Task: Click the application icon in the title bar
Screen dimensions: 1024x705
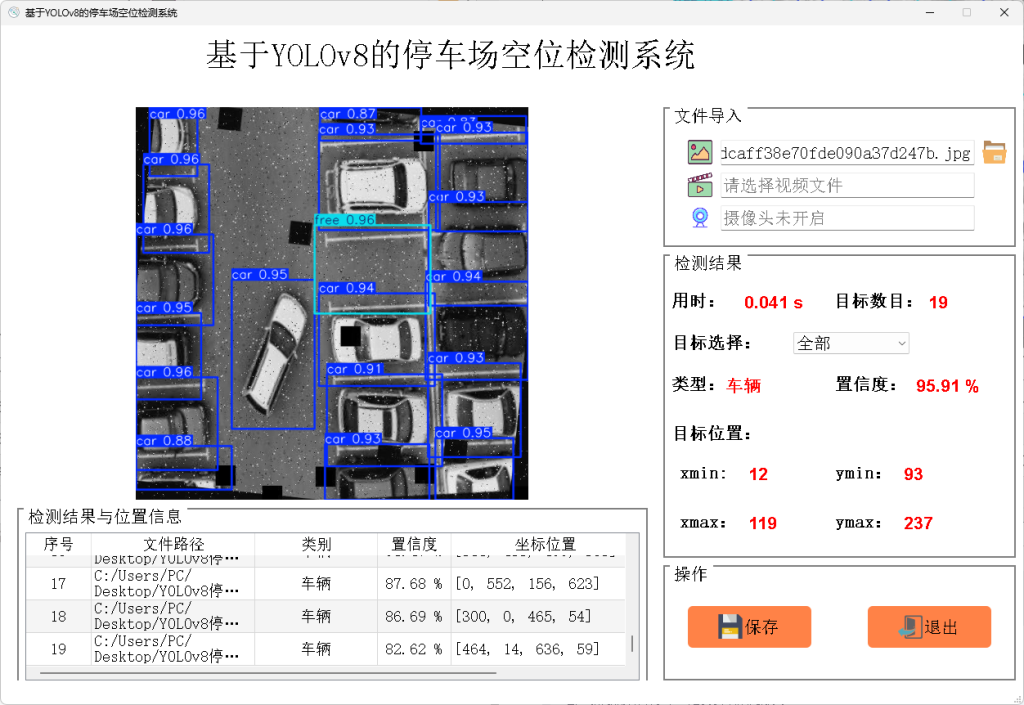Action: (11, 12)
